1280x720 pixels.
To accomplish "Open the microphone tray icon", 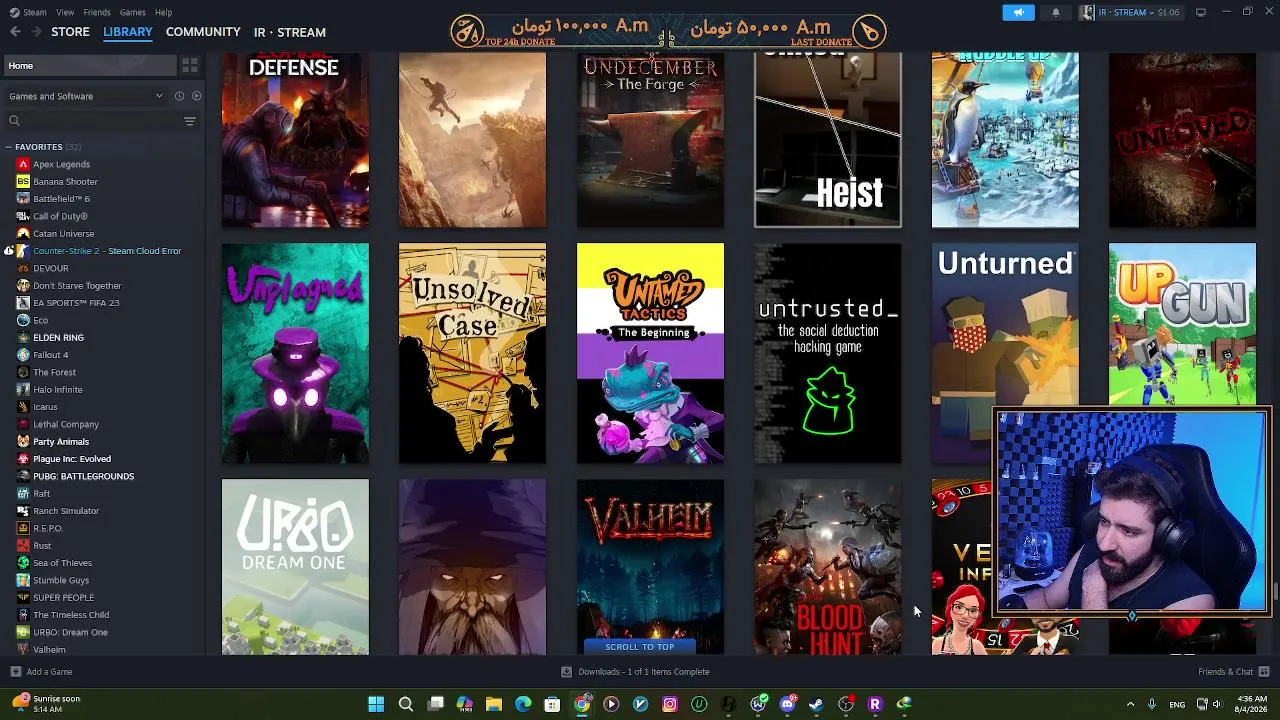I will [x=1151, y=704].
